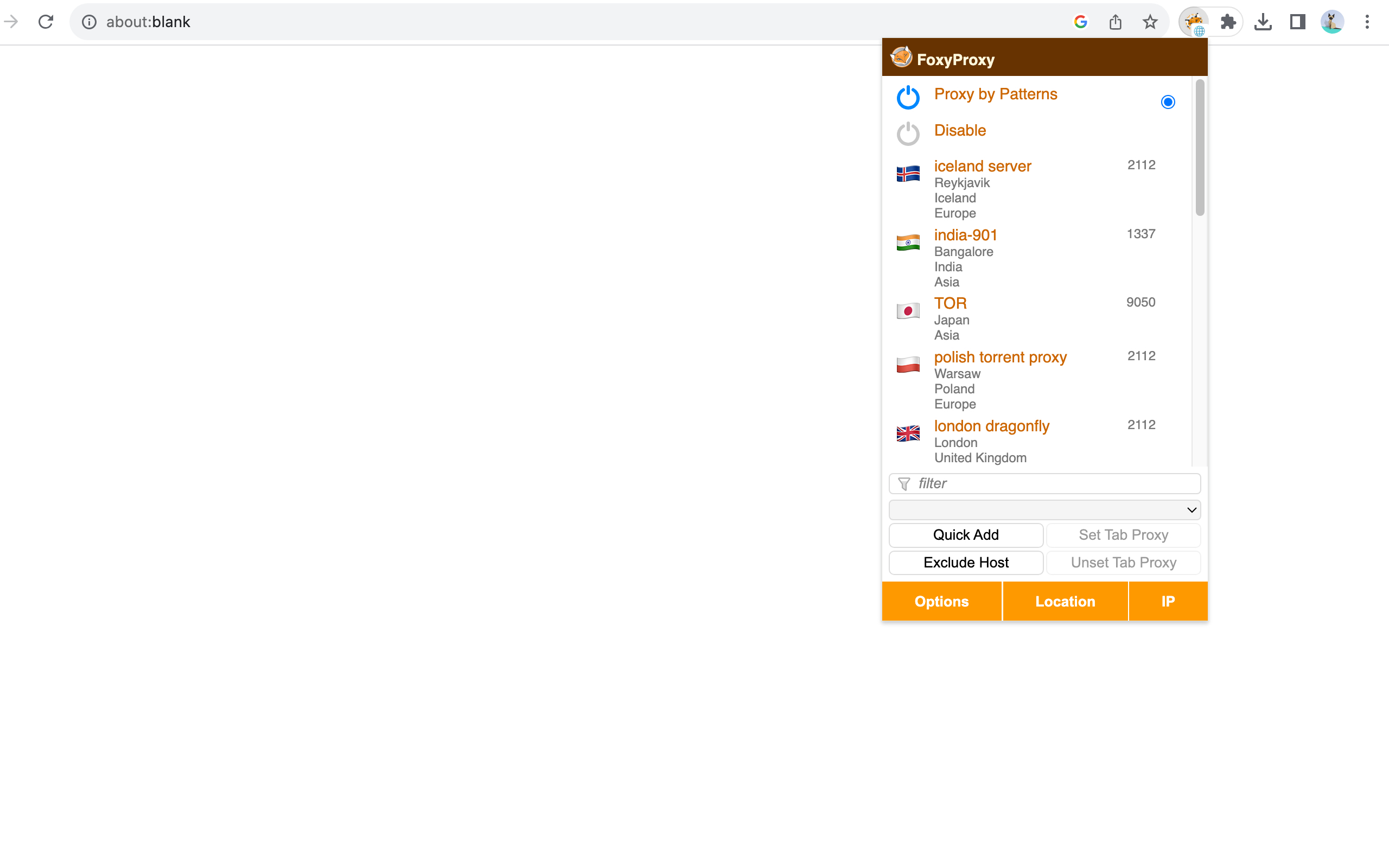Click the disable power icon
Viewport: 1389px width, 868px height.
[x=908, y=131]
